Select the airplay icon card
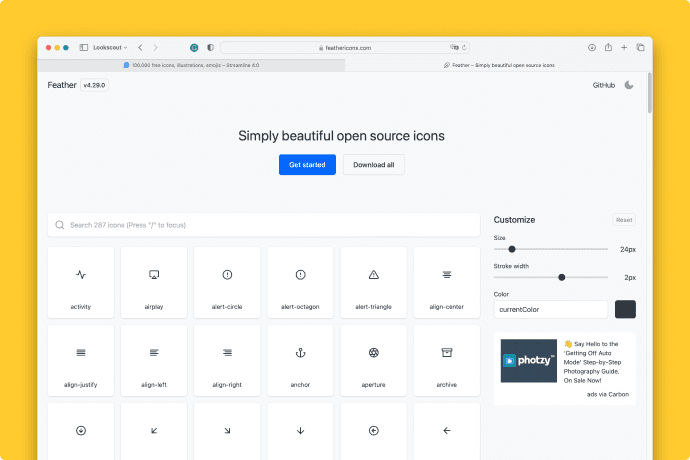690x460 pixels. pos(154,282)
